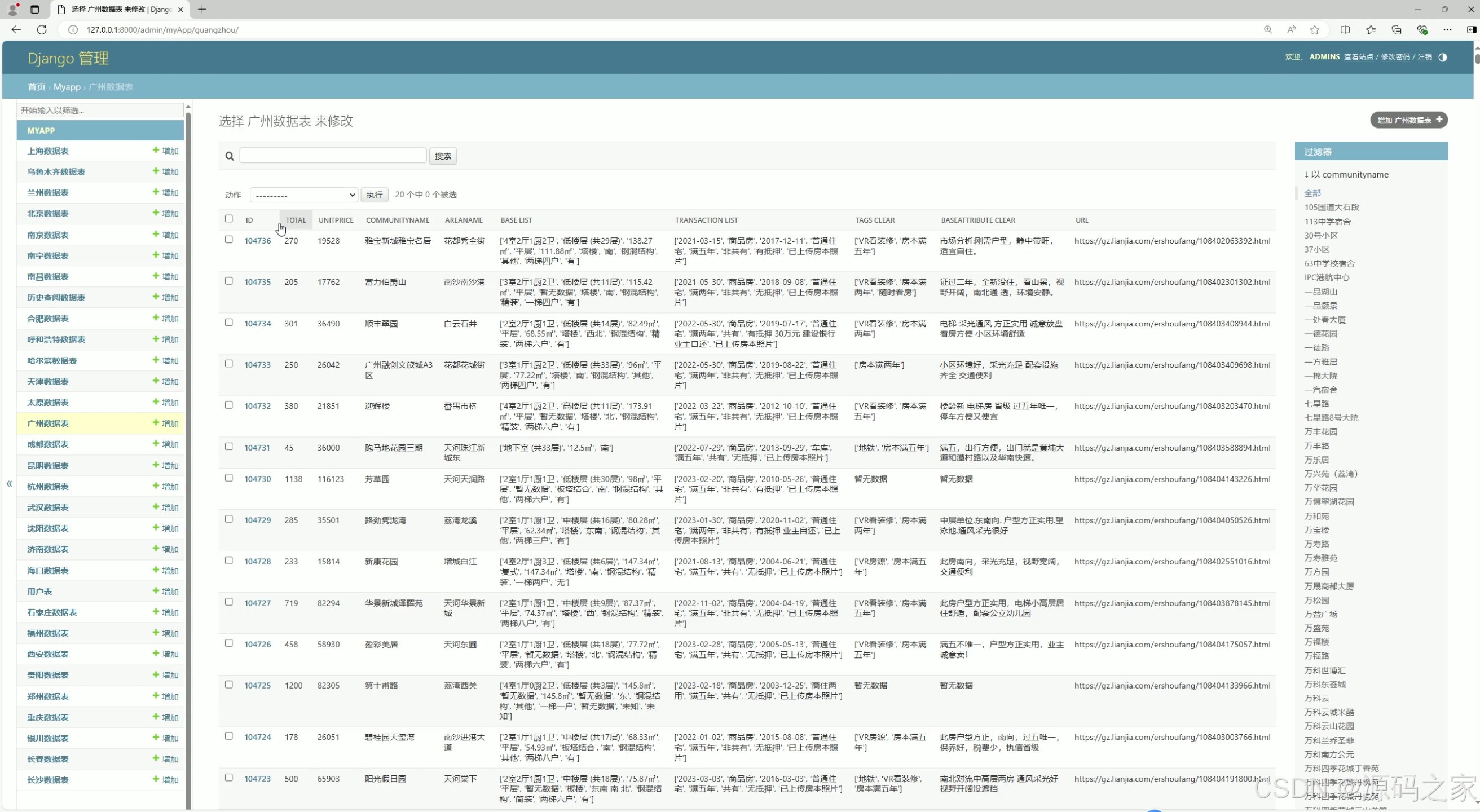Check the row checkbox for ID 104736
1480x812 pixels.
click(228, 240)
